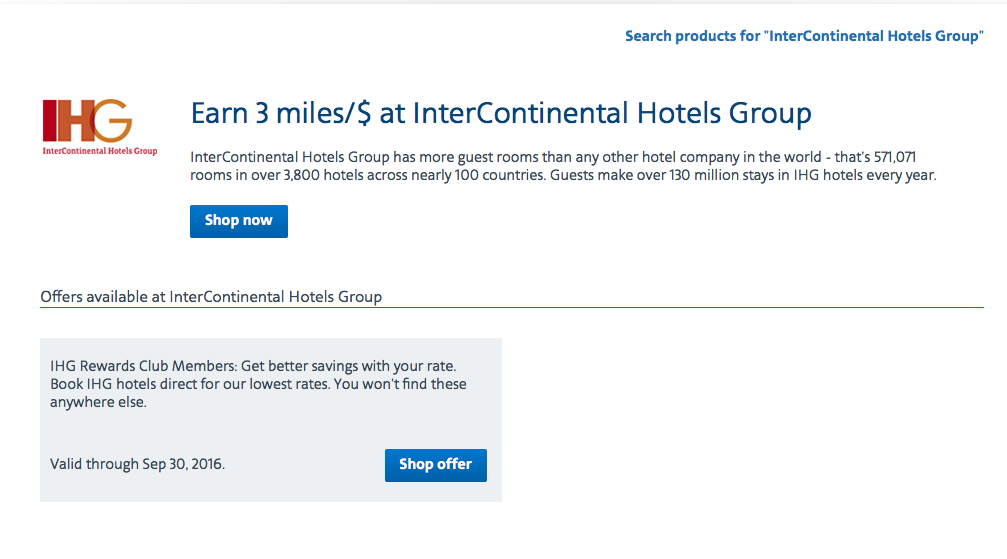Click the IHG logo image
Viewport: 1007px width, 559px height.
coord(100,127)
